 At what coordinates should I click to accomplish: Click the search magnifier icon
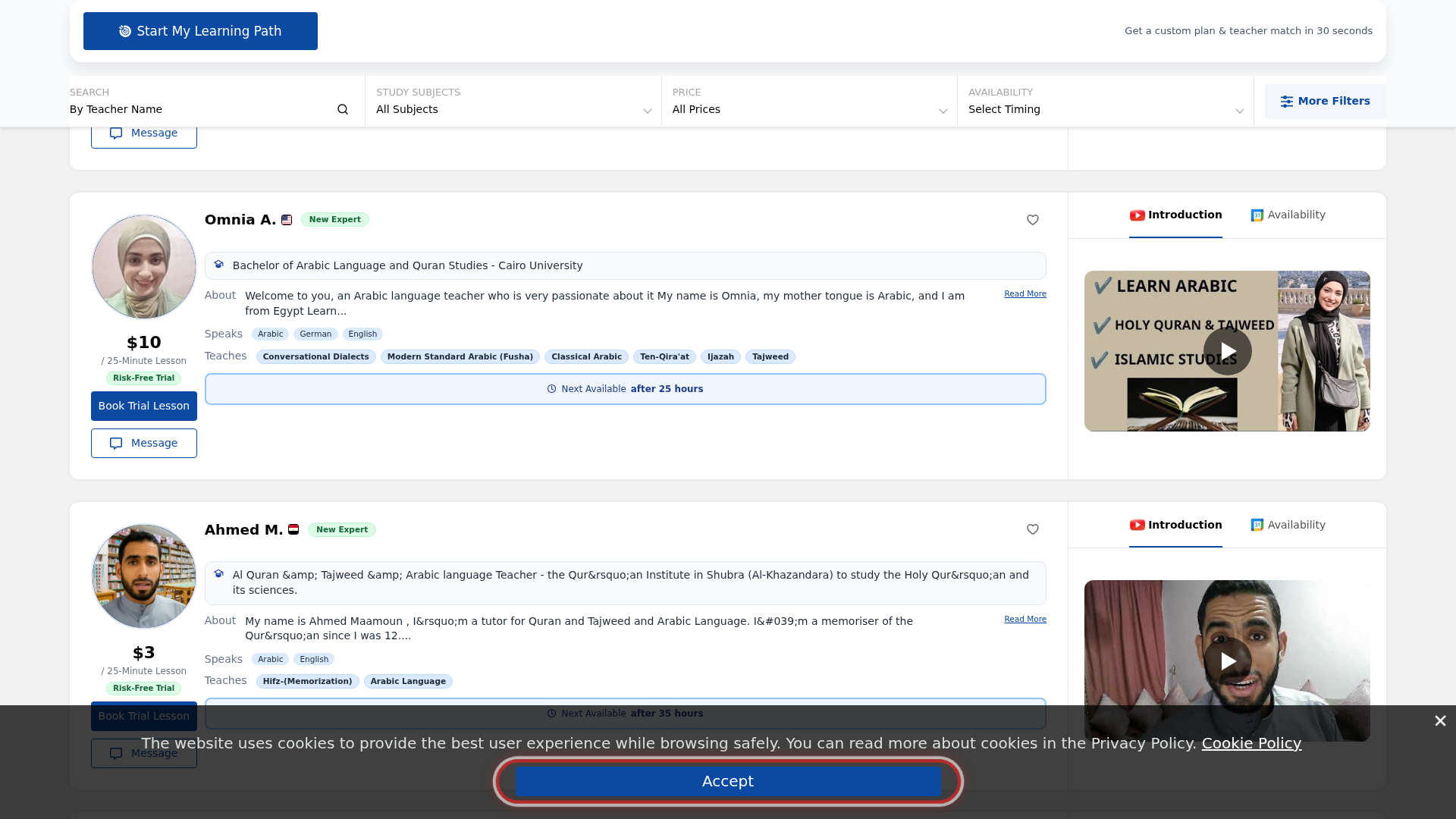343,110
